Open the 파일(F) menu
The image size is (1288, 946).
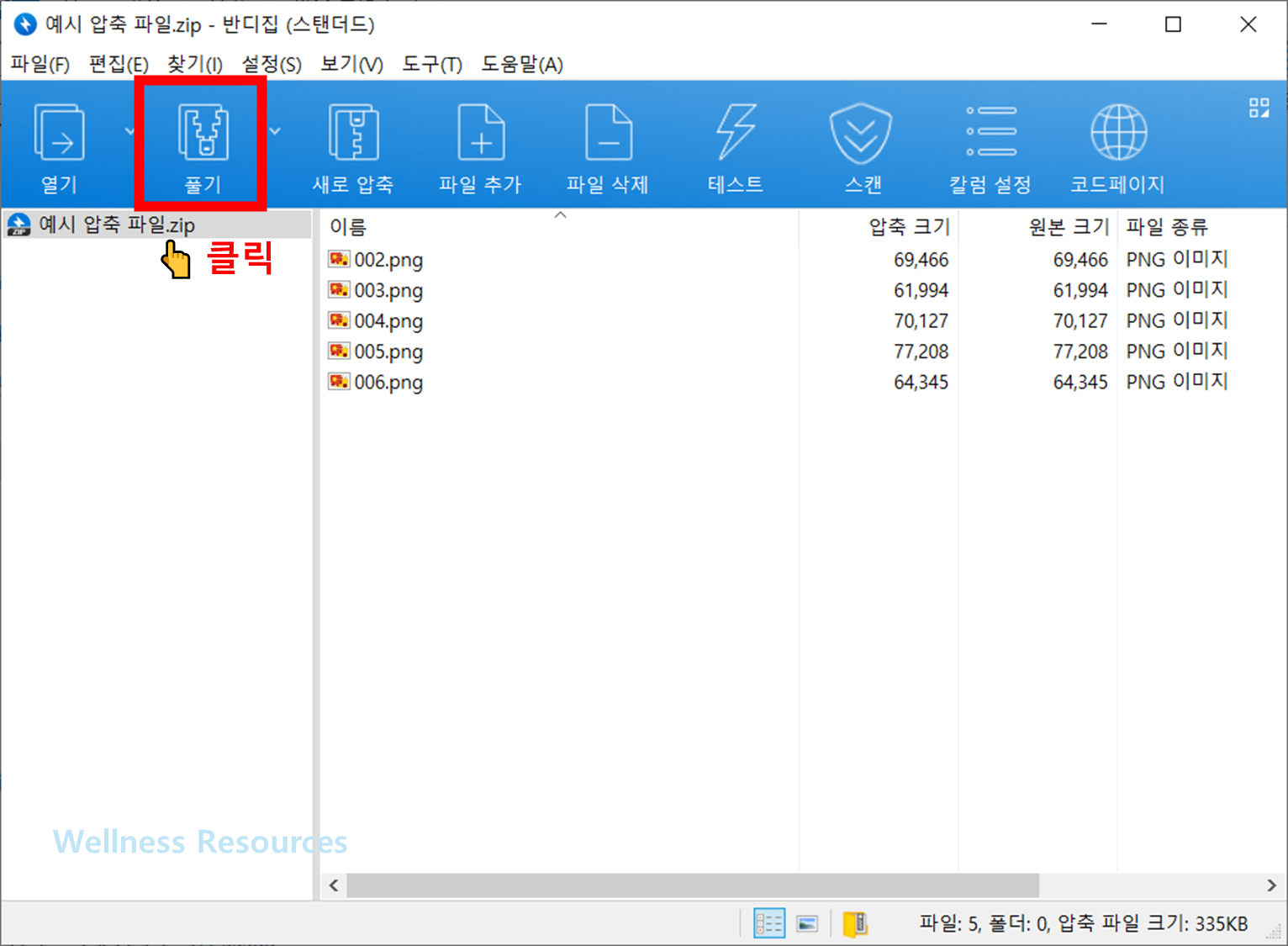click(40, 64)
